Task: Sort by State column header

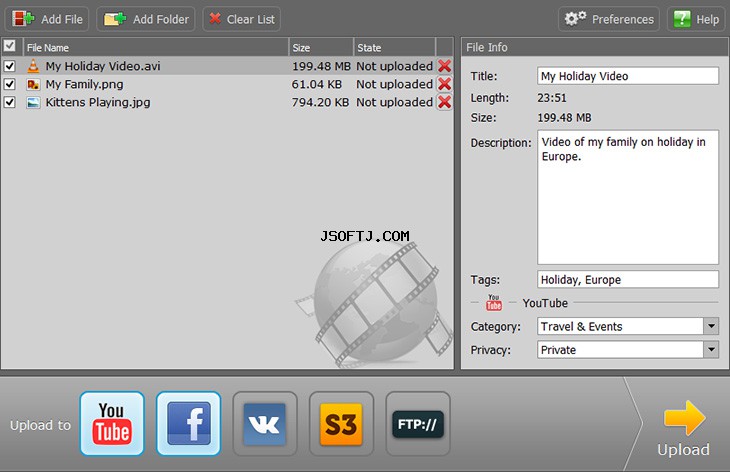Action: click(x=394, y=47)
